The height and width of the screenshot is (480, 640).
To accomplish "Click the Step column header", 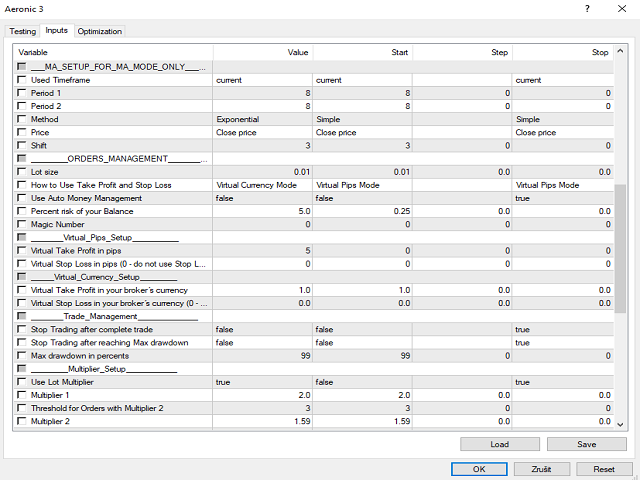I will pos(462,52).
